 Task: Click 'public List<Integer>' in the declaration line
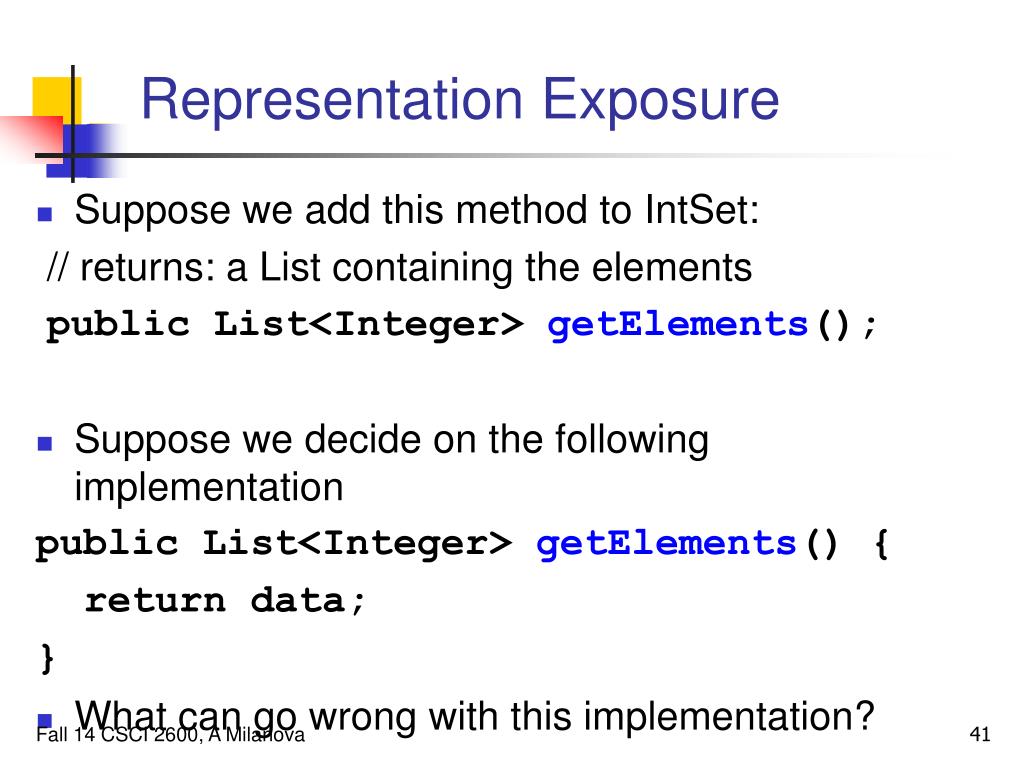tap(285, 325)
